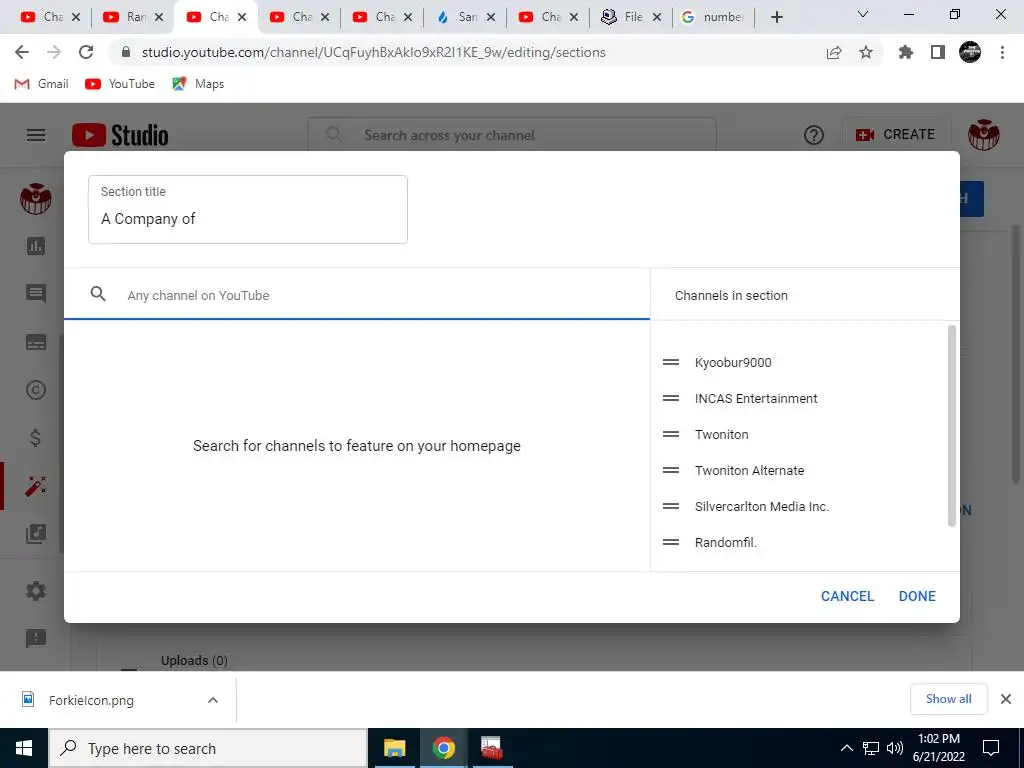Image resolution: width=1024 pixels, height=768 pixels.
Task: Open the Chrome three-dot menu
Action: (x=1002, y=52)
